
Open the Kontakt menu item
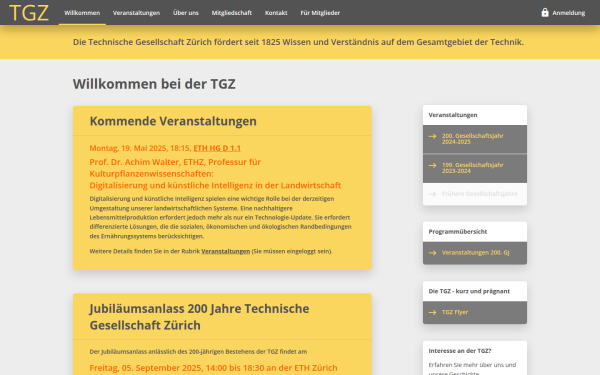coord(276,13)
